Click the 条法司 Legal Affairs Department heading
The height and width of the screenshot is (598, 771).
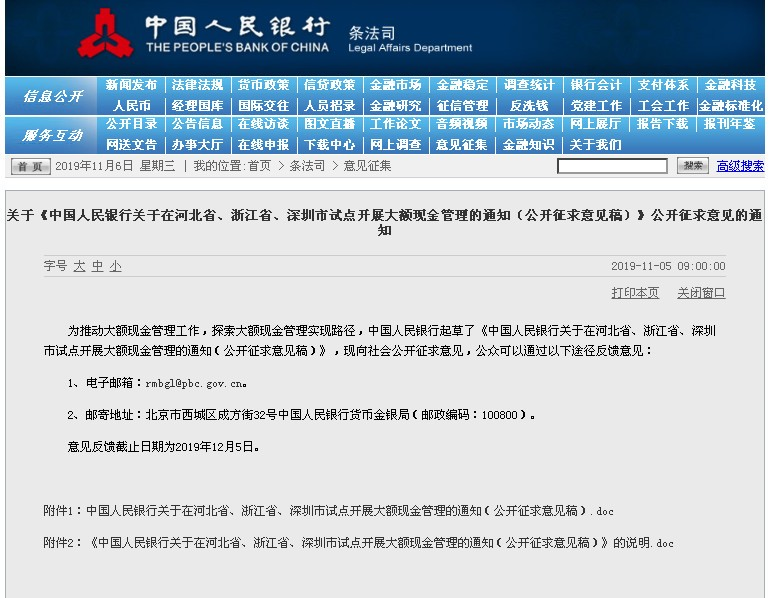(x=410, y=39)
